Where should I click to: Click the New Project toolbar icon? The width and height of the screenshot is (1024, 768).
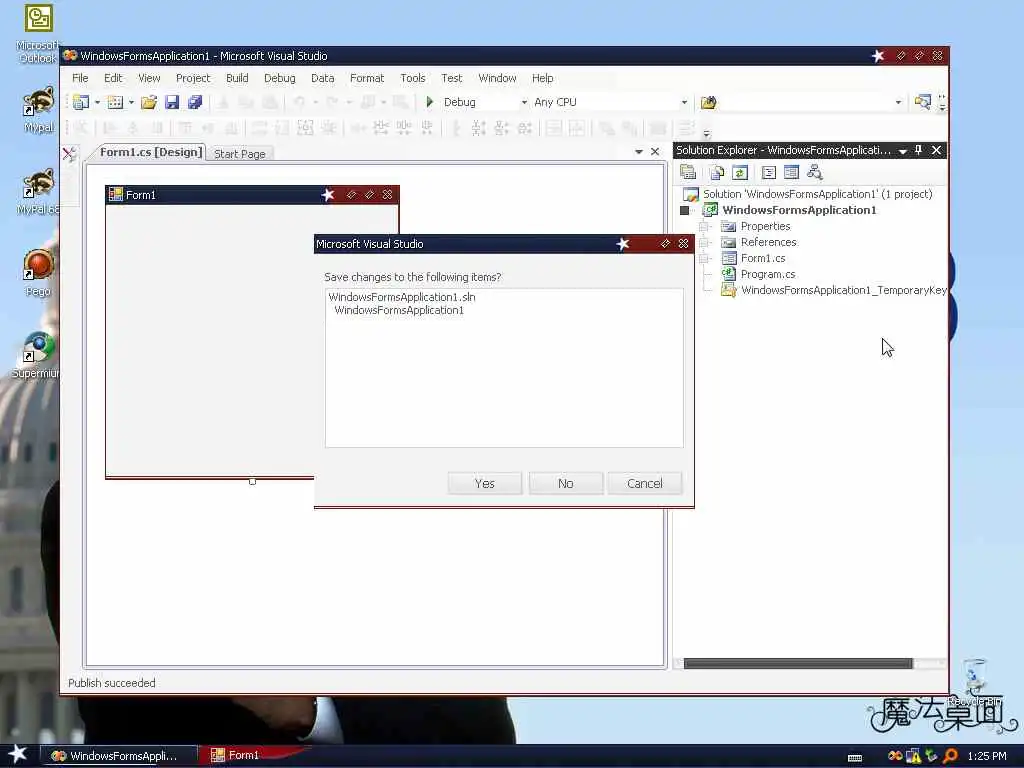(81, 102)
